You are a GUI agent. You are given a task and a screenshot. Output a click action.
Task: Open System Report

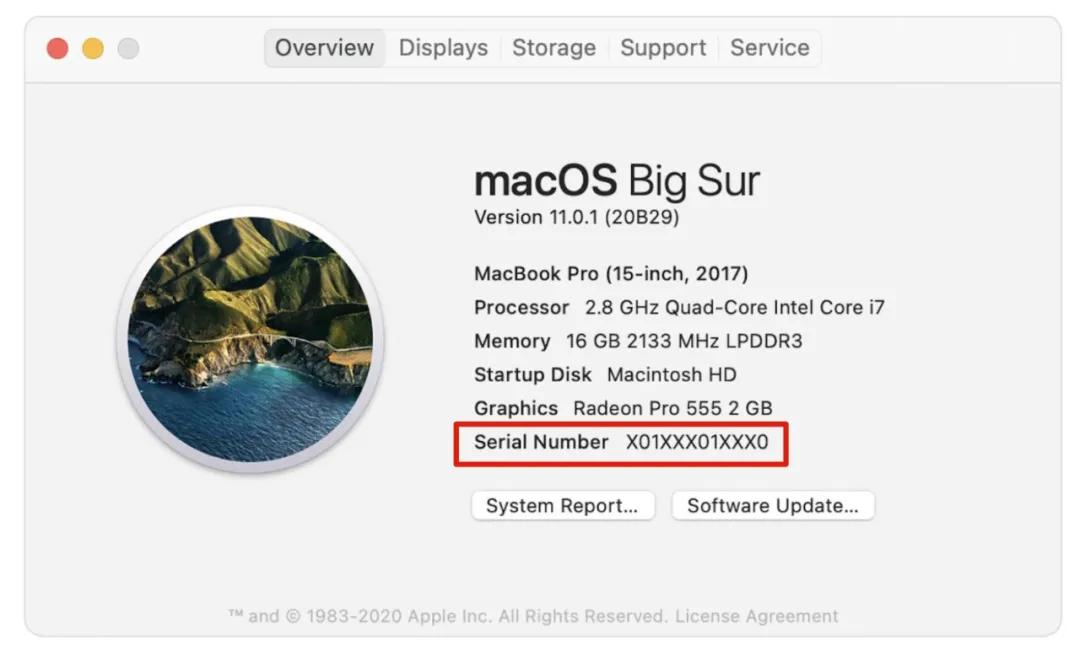[562, 506]
